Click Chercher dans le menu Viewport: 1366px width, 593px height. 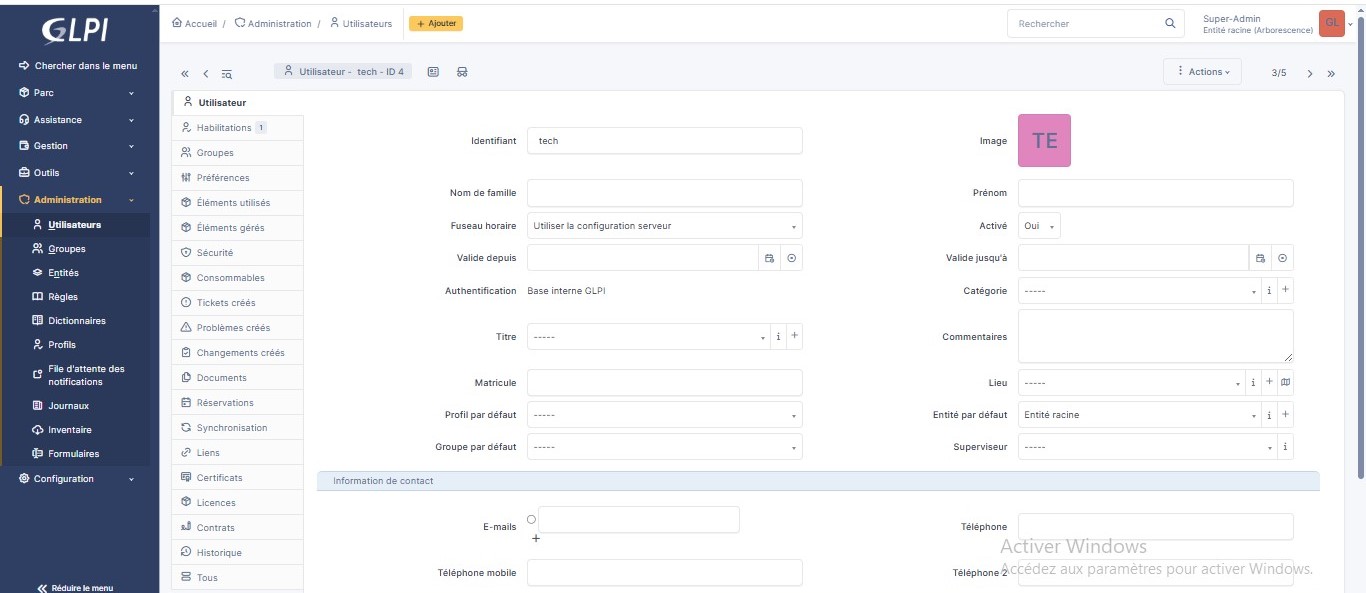click(x=78, y=66)
